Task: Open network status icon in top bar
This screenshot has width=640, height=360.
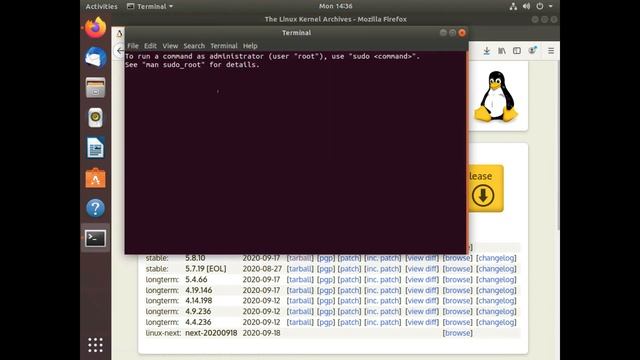Action: (x=513, y=6)
